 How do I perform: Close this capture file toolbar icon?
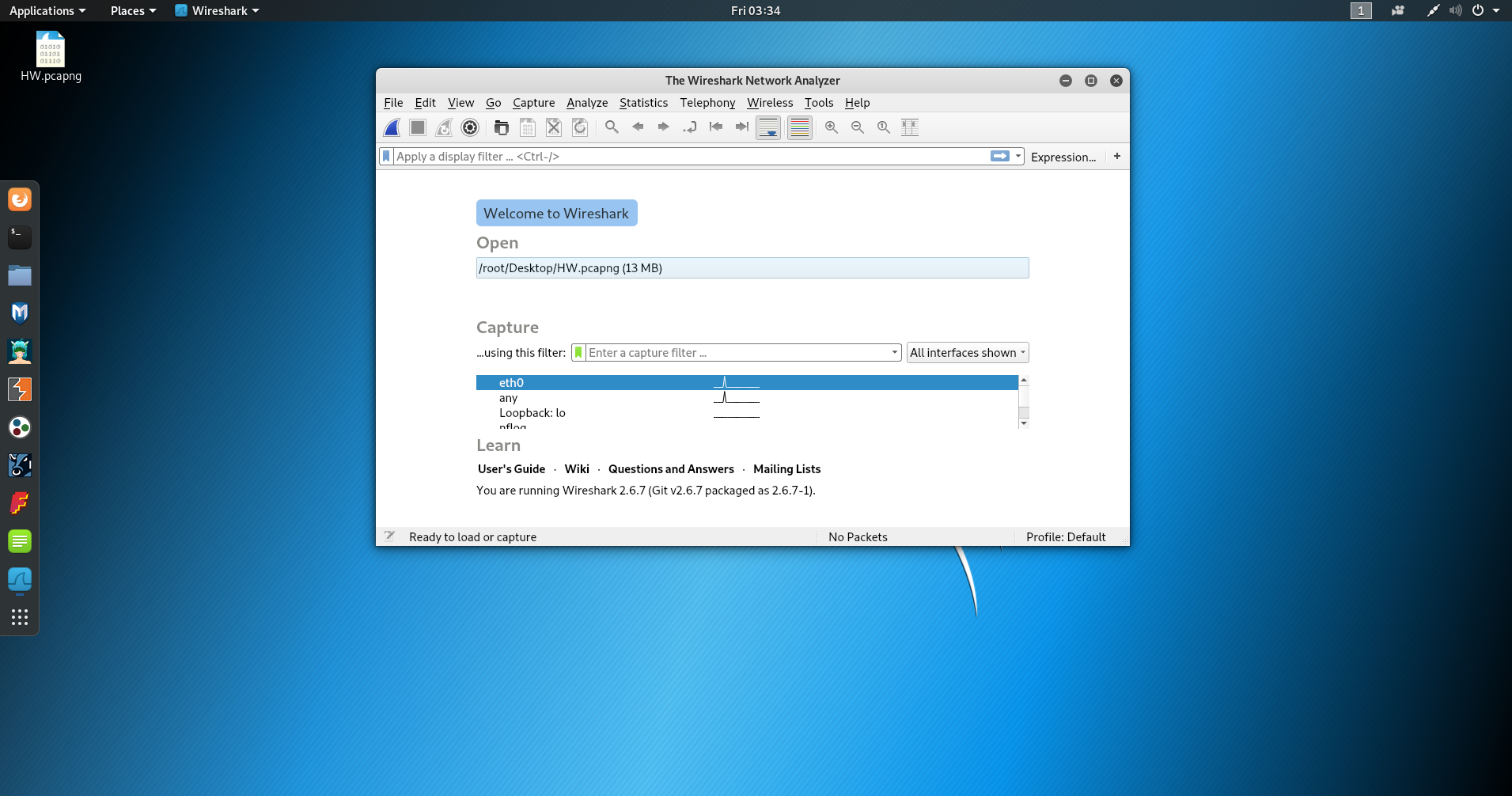point(554,127)
